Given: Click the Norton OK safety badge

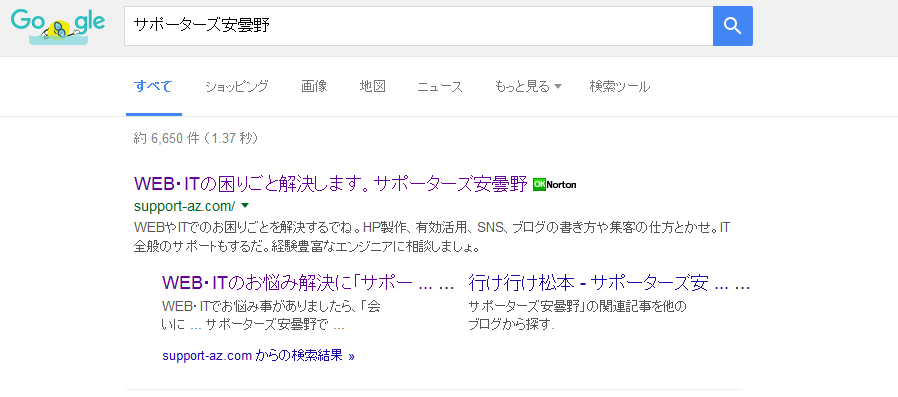Looking at the screenshot, I should tap(554, 184).
